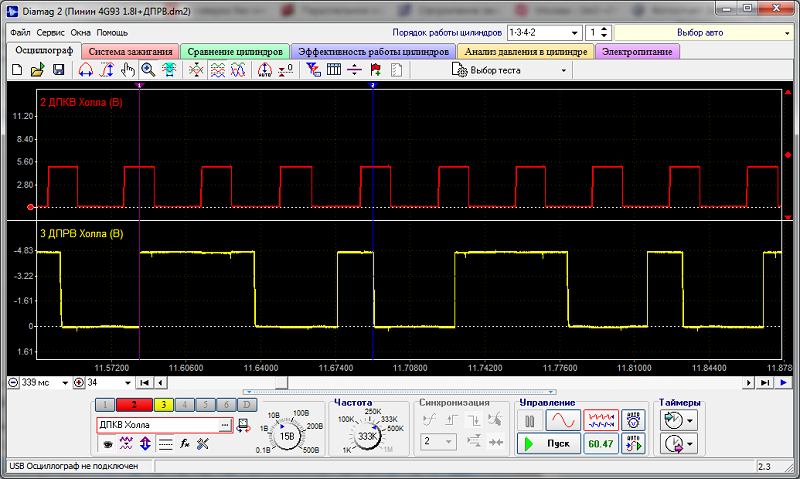Select the vertical stretch tool
800x479 pixels.
click(107, 70)
